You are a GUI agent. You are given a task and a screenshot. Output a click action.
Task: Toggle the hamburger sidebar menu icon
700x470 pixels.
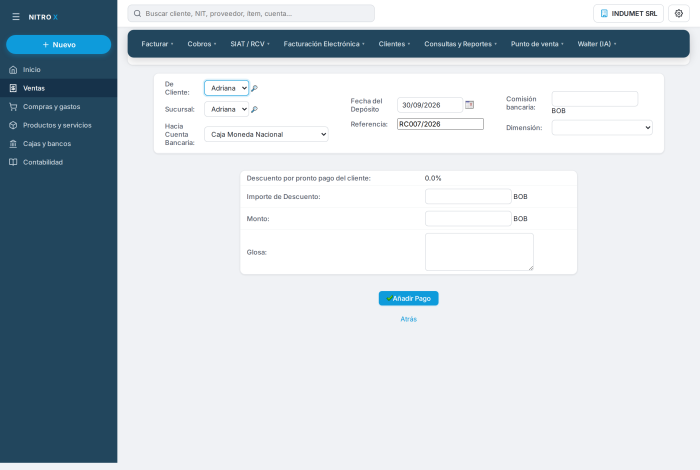click(16, 17)
